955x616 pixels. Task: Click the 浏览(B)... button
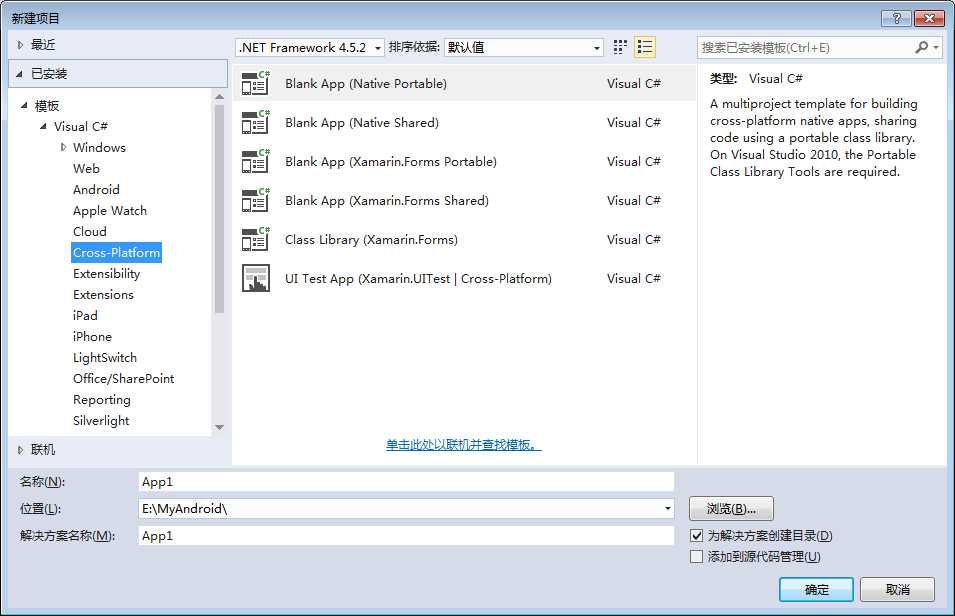731,508
